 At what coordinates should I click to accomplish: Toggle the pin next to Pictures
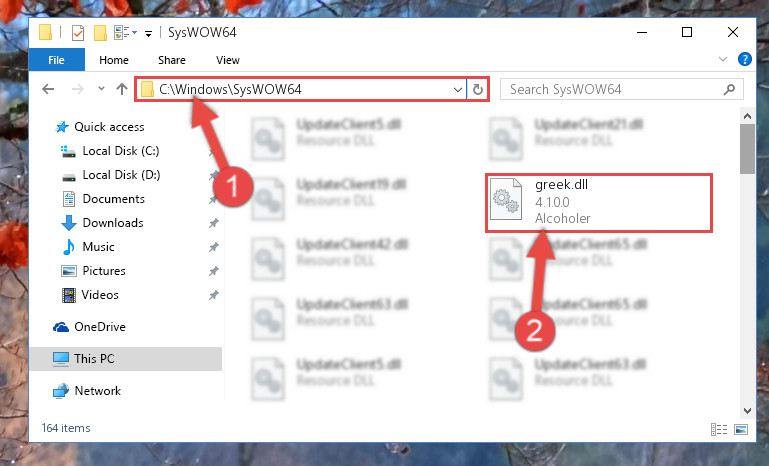click(213, 271)
